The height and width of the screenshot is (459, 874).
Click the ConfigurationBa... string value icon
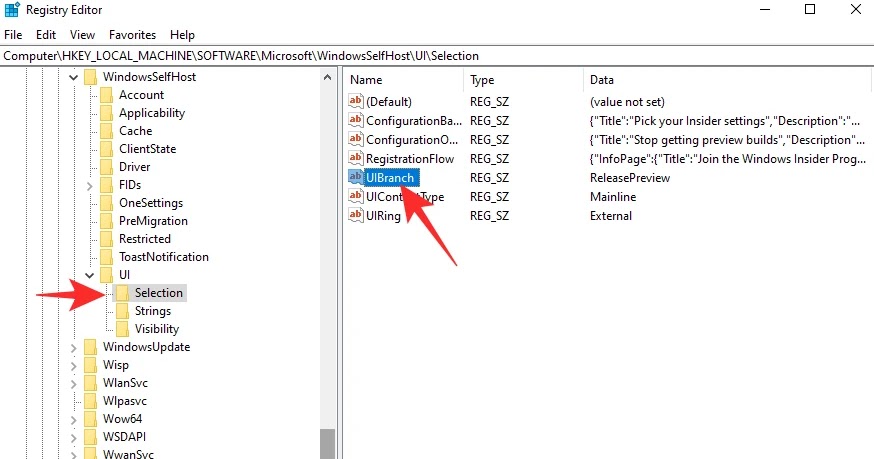(x=356, y=120)
